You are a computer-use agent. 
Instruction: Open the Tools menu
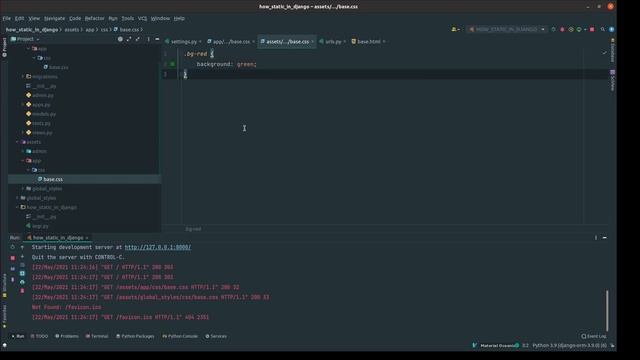coord(127,18)
